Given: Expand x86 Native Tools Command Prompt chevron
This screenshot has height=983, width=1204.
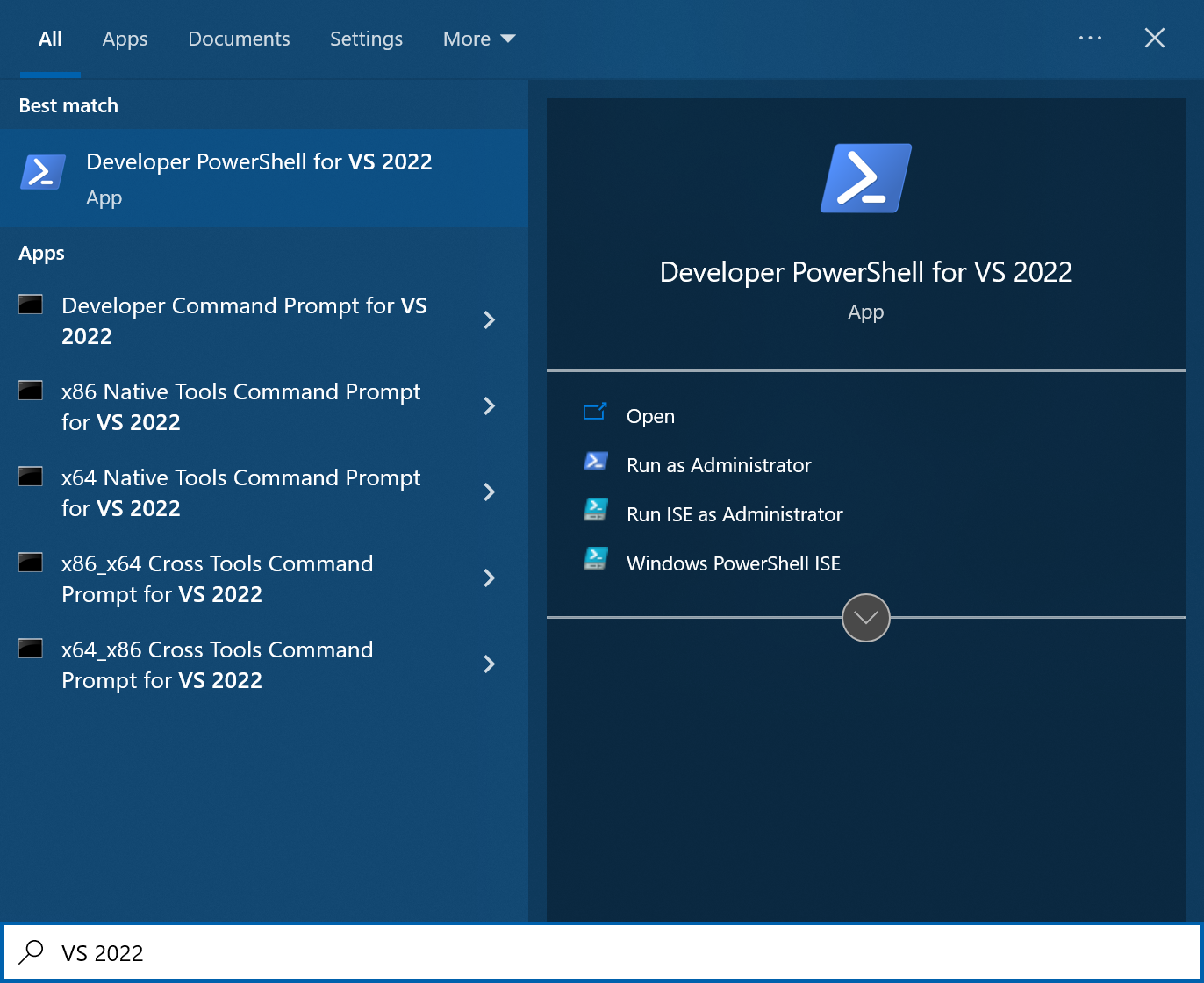Looking at the screenshot, I should [490, 406].
